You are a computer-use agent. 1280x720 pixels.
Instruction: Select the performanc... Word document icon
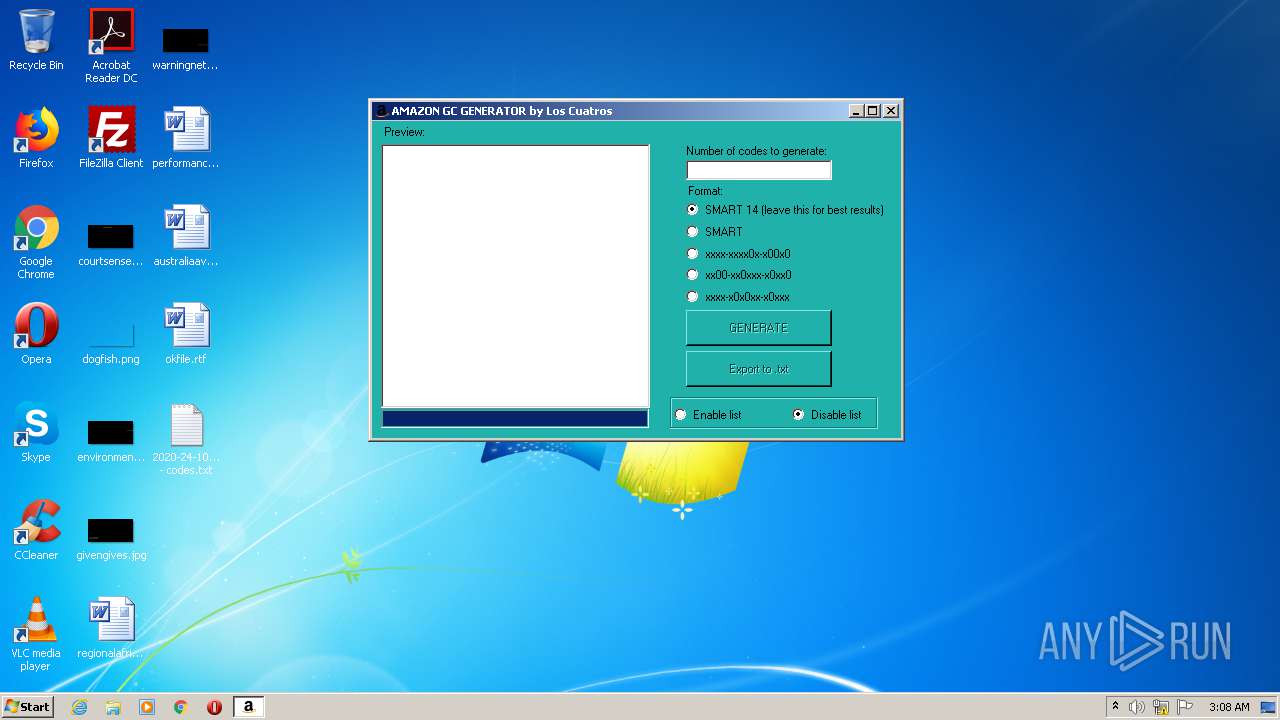pos(186,139)
